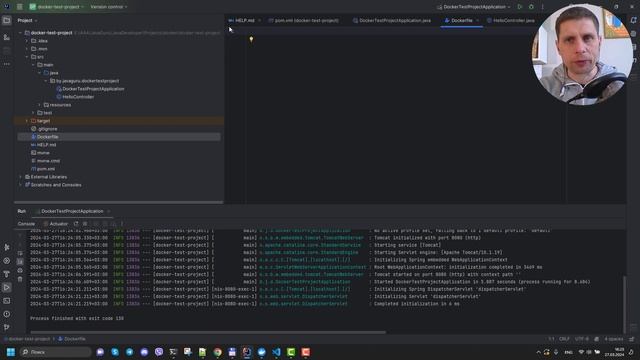Expand the .idea folder
Viewport: 640px width, 360px height.
tap(27, 41)
